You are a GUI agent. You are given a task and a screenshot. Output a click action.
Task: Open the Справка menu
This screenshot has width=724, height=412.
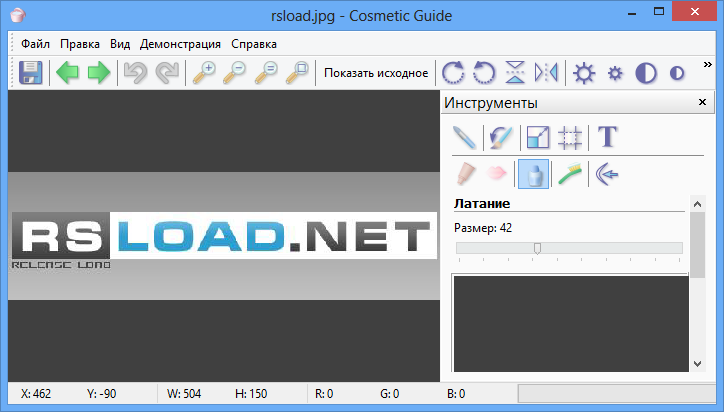point(254,44)
